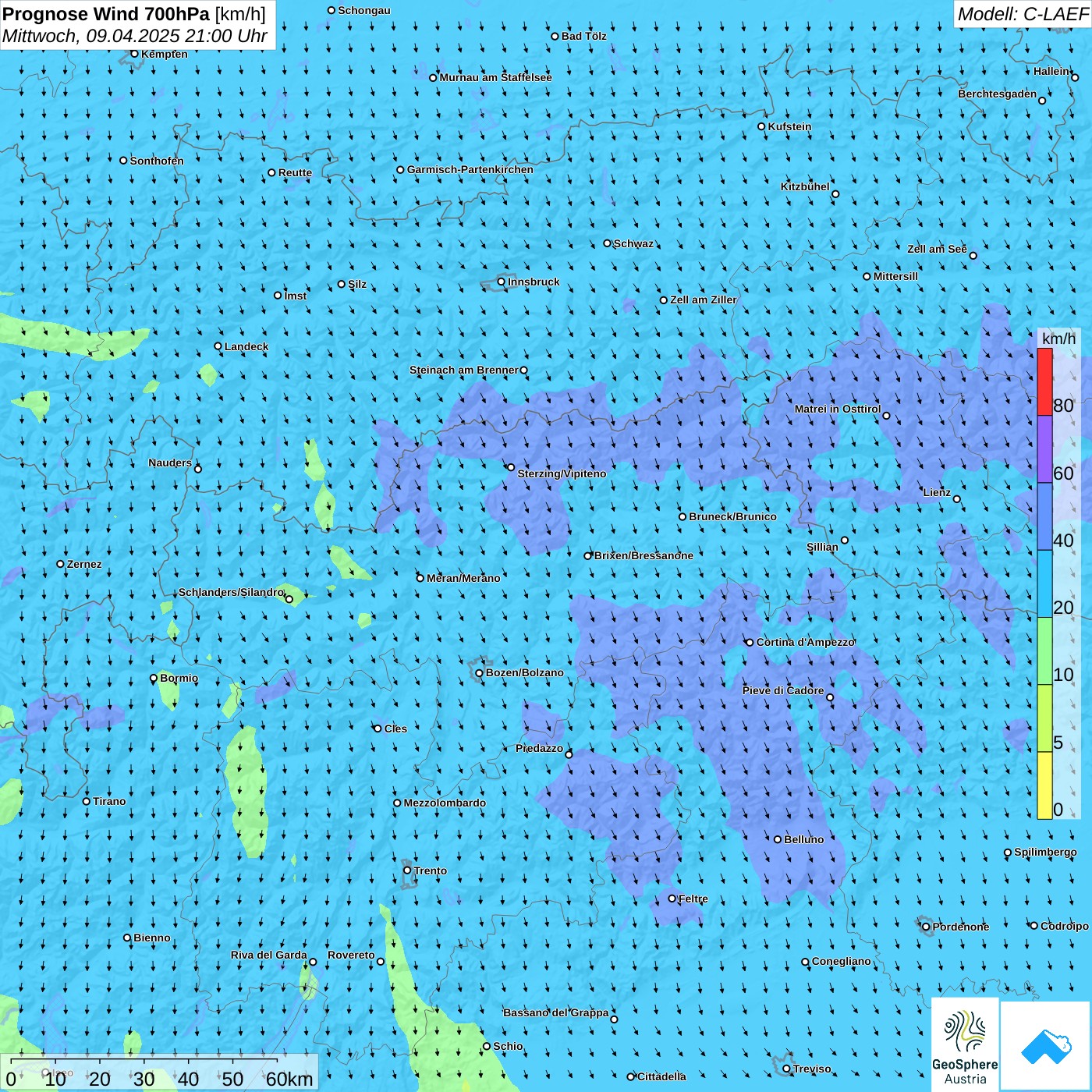
Task: Click the Innsbruck city marker
Action: pos(502,282)
